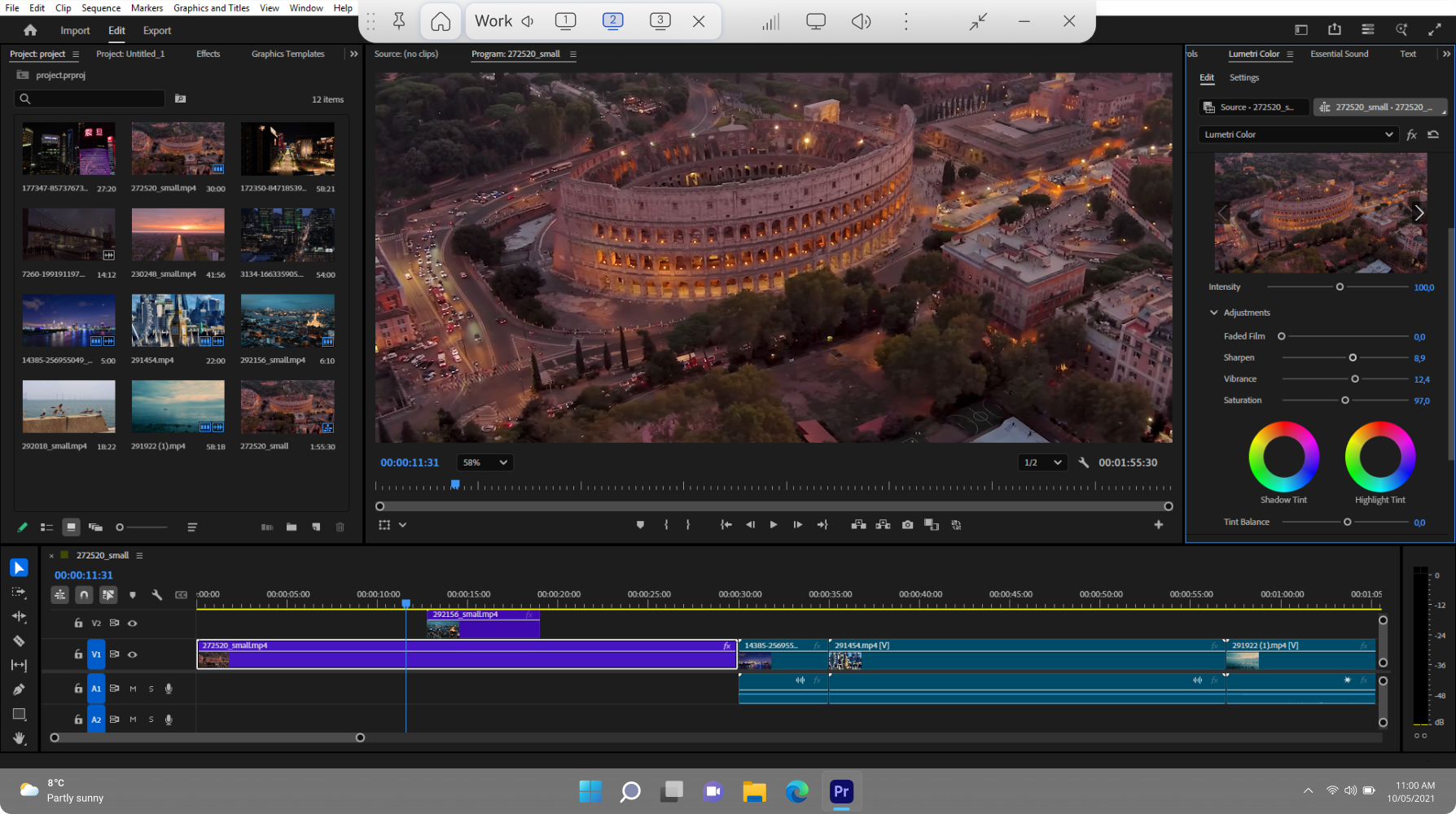Select the Hand tool

(x=19, y=738)
